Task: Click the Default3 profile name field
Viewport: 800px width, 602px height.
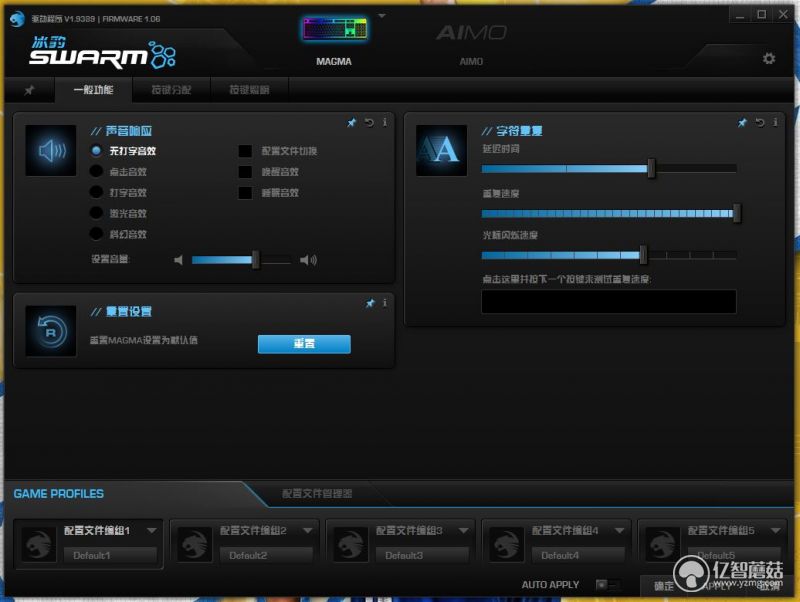Action: (422, 555)
